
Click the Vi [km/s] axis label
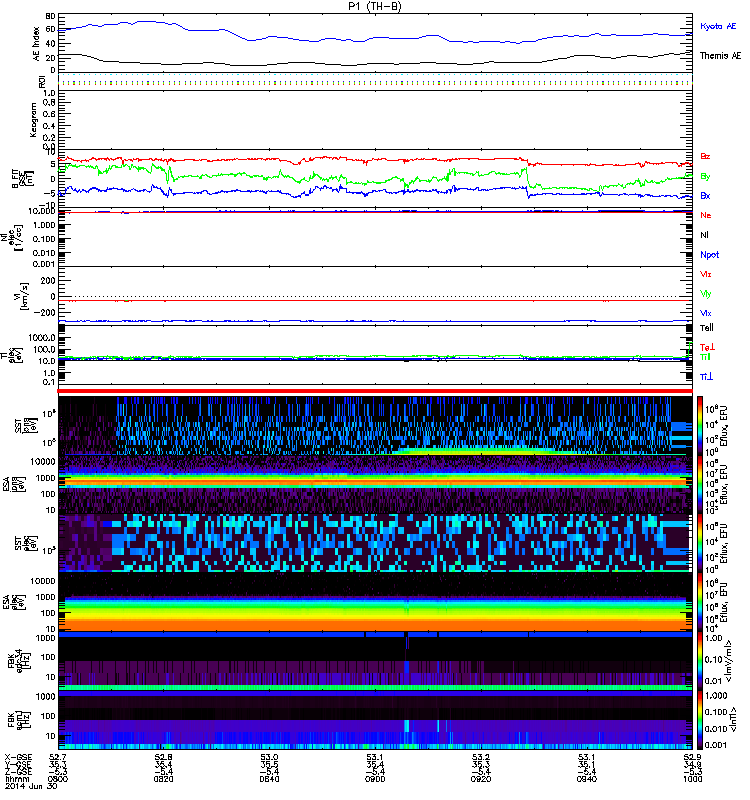coord(22,295)
